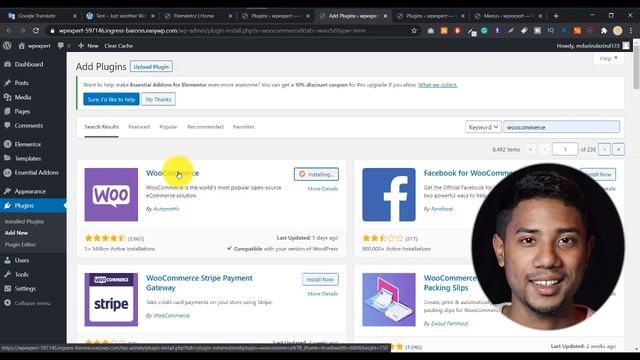
Task: Click the Stripe Payment Gateway thumbnail
Action: tap(111, 300)
